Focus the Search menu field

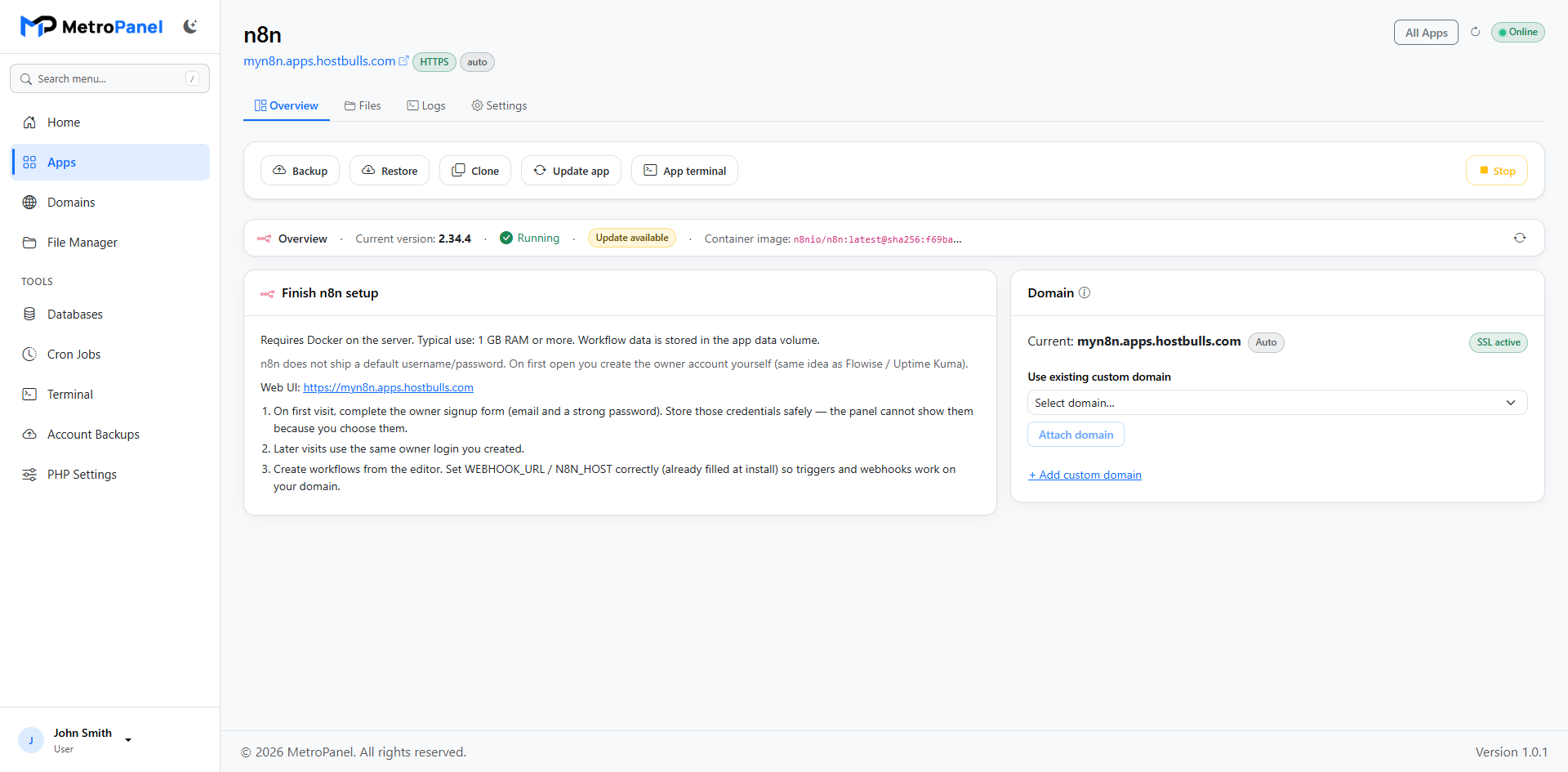109,78
